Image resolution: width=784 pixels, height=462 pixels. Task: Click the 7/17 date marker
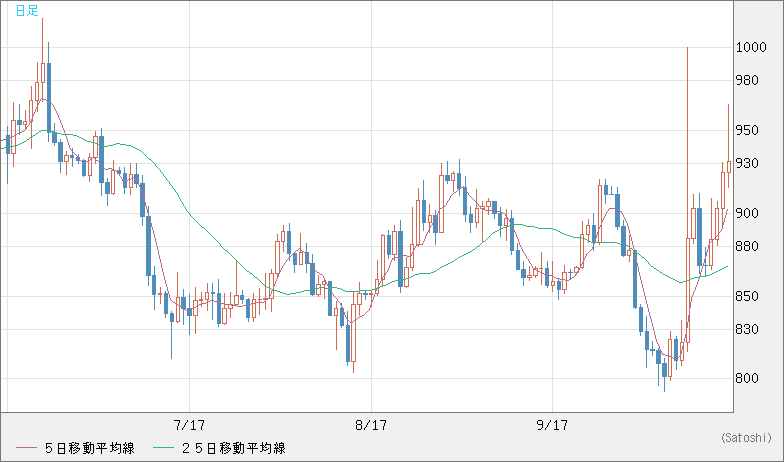[x=189, y=425]
